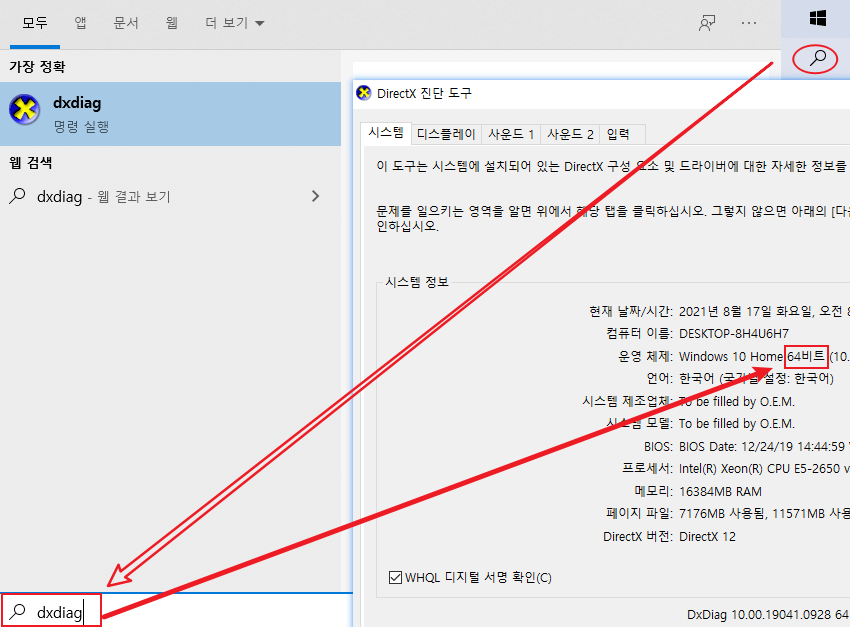Click the DirectX 진단 도구 title bar icon
Screen dimensions: 850x627
click(x=363, y=93)
